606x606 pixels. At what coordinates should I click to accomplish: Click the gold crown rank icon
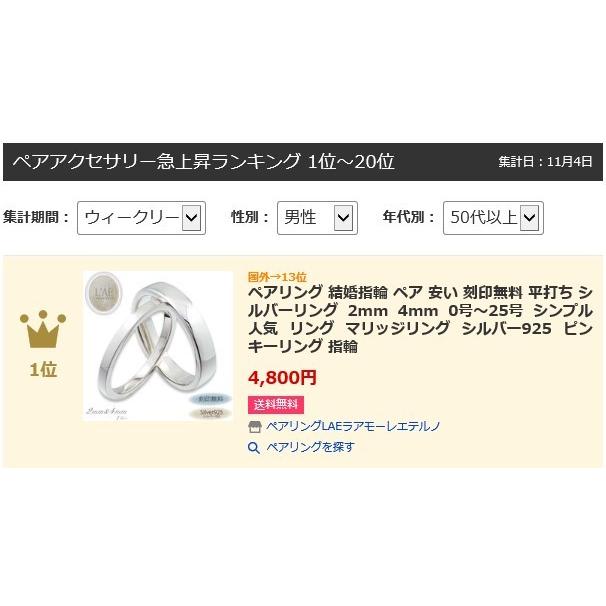coord(43,329)
